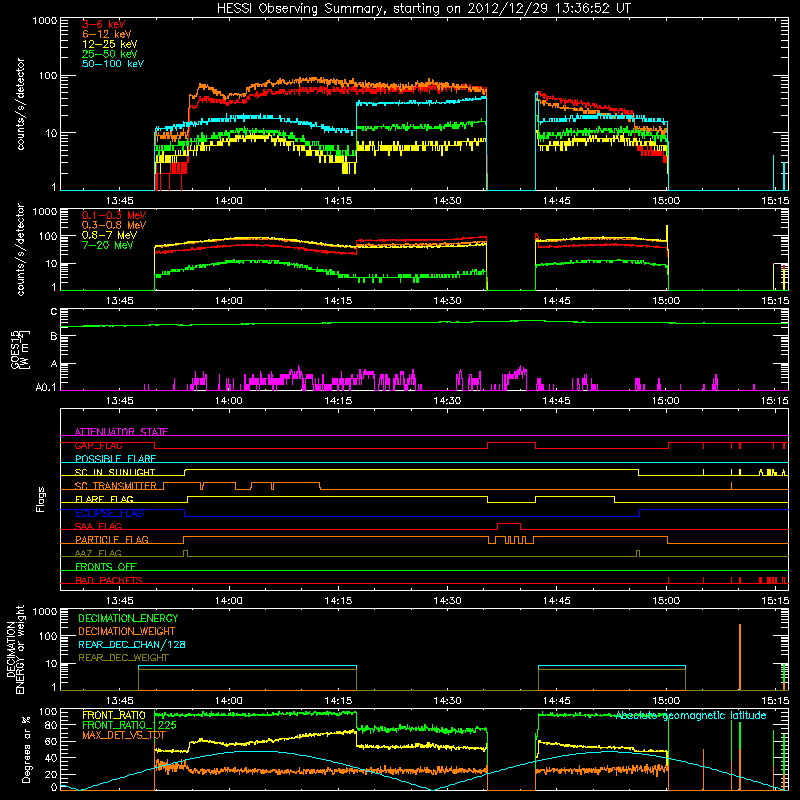Viewport: 800px width, 800px height.
Task: Click the GOES15 axis label
Action: pyautogui.click(x=20, y=350)
